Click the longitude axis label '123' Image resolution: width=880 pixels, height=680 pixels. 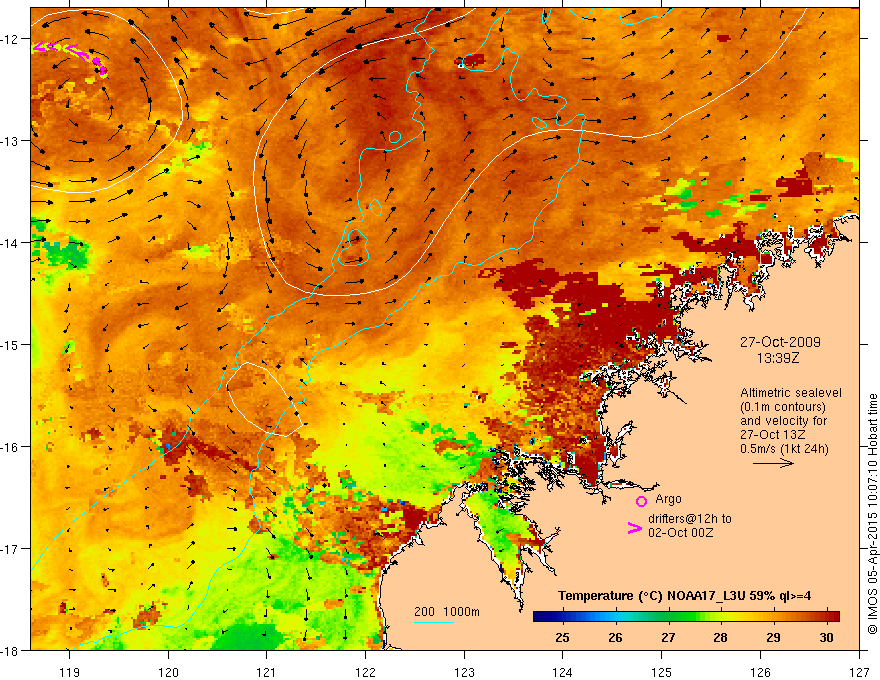464,672
